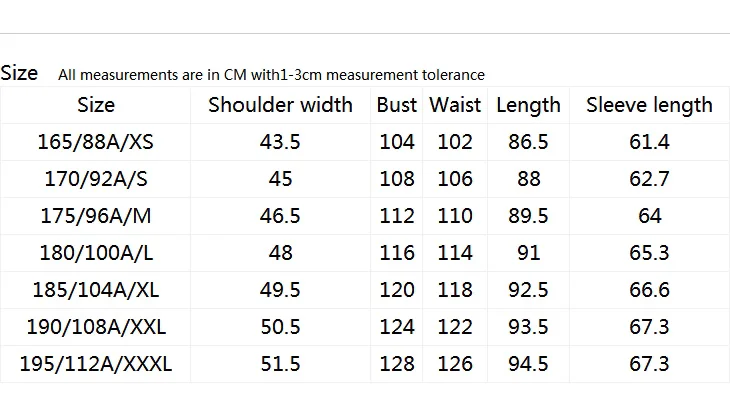The width and height of the screenshot is (730, 396).
Task: Click the 180/100A/L size label
Action: 96,253
